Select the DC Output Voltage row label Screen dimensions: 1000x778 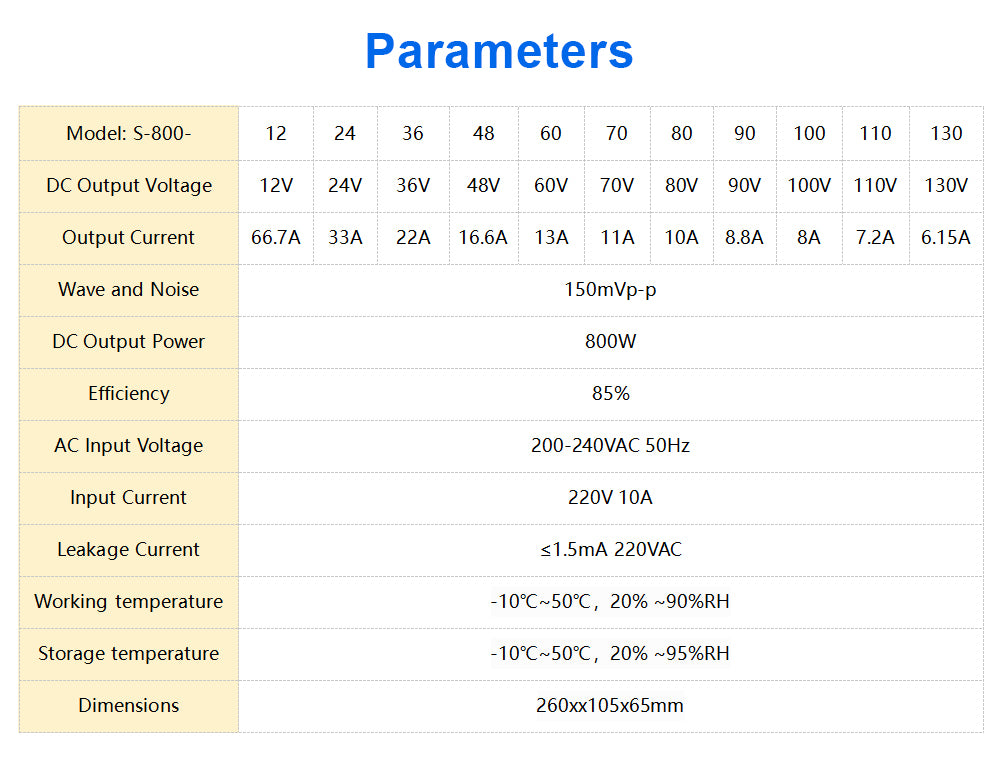pos(128,185)
